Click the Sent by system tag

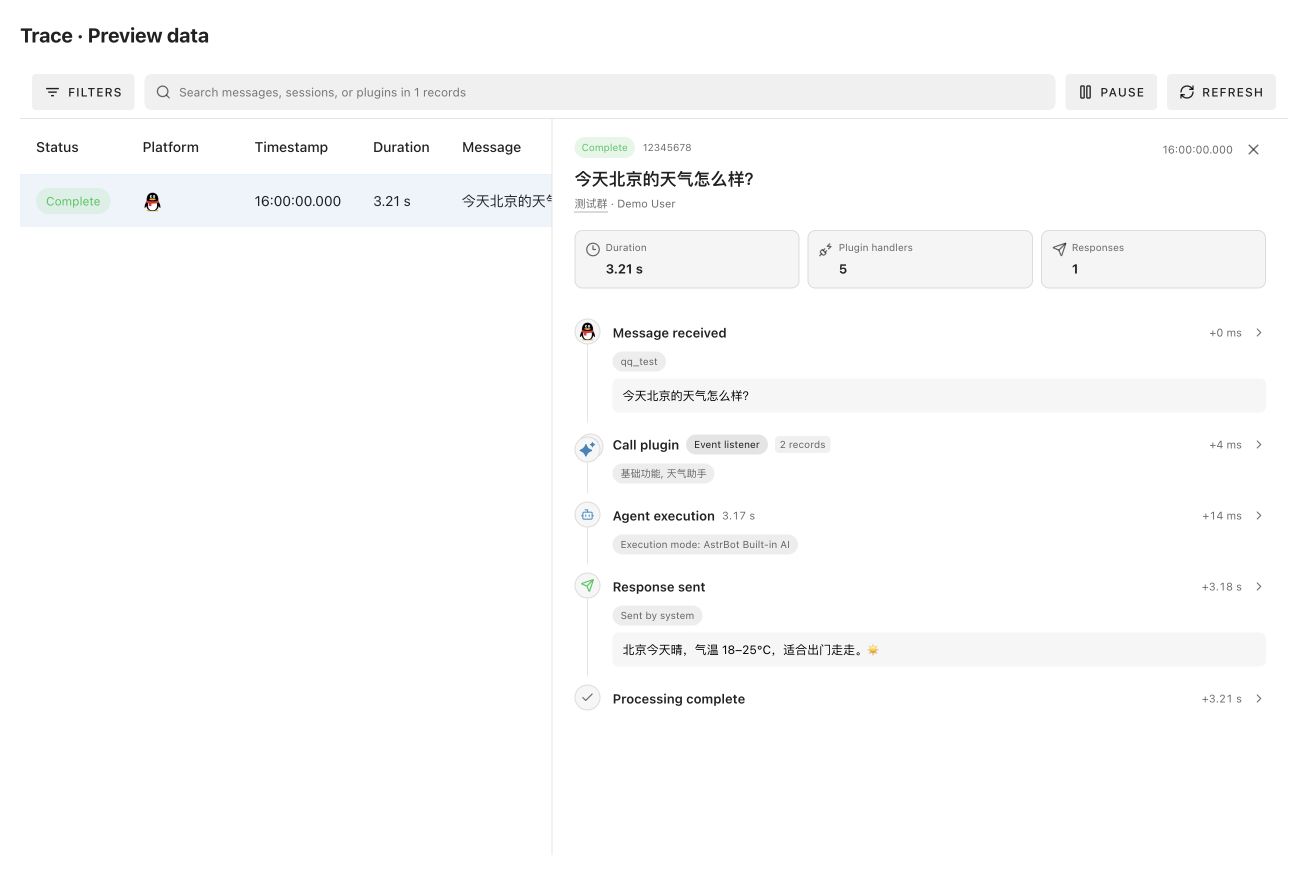pos(657,616)
